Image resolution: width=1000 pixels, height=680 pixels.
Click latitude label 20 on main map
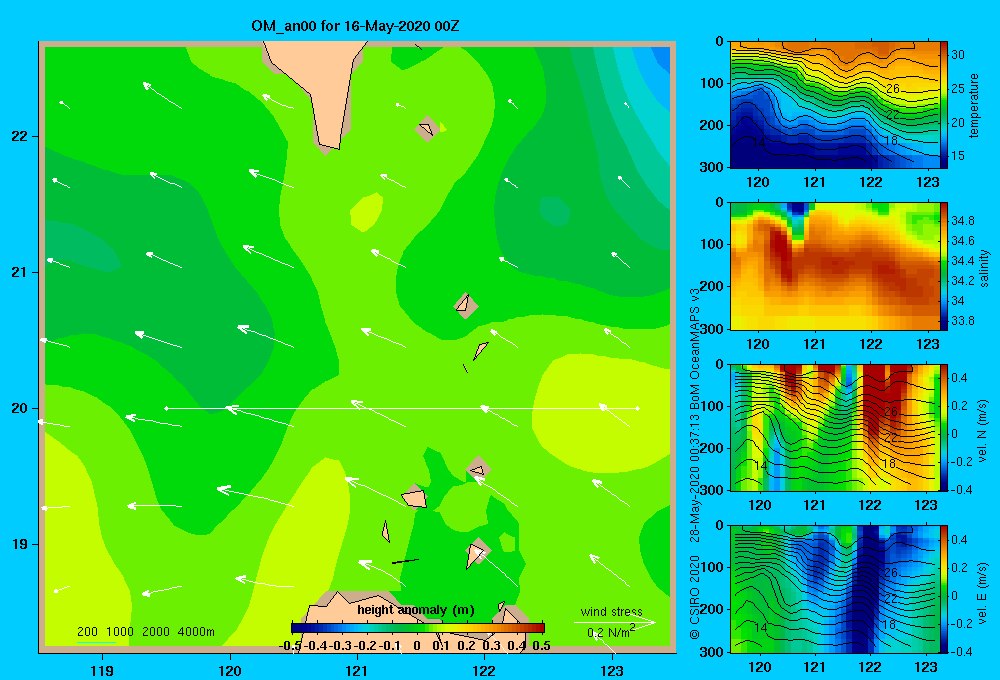[x=20, y=408]
